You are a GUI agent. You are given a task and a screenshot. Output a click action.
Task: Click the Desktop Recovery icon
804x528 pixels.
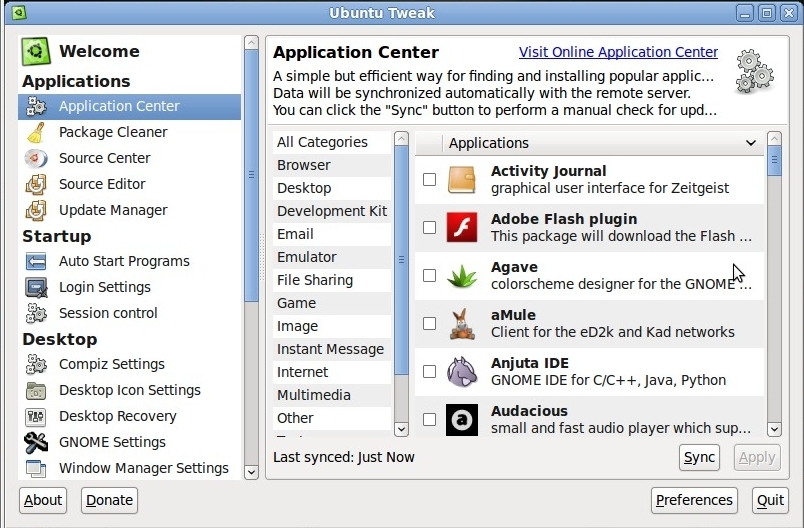click(x=36, y=416)
